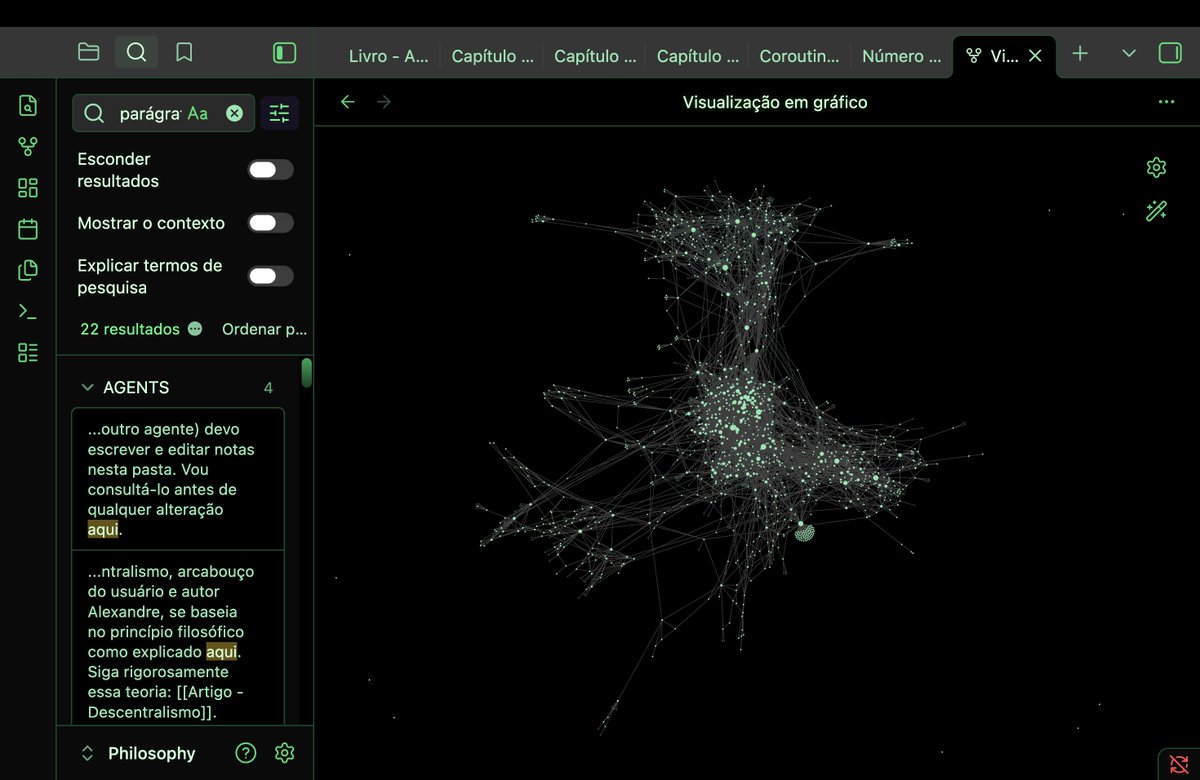This screenshot has width=1200, height=780.
Task: Collapse the AGENTS results group
Action: (x=87, y=388)
